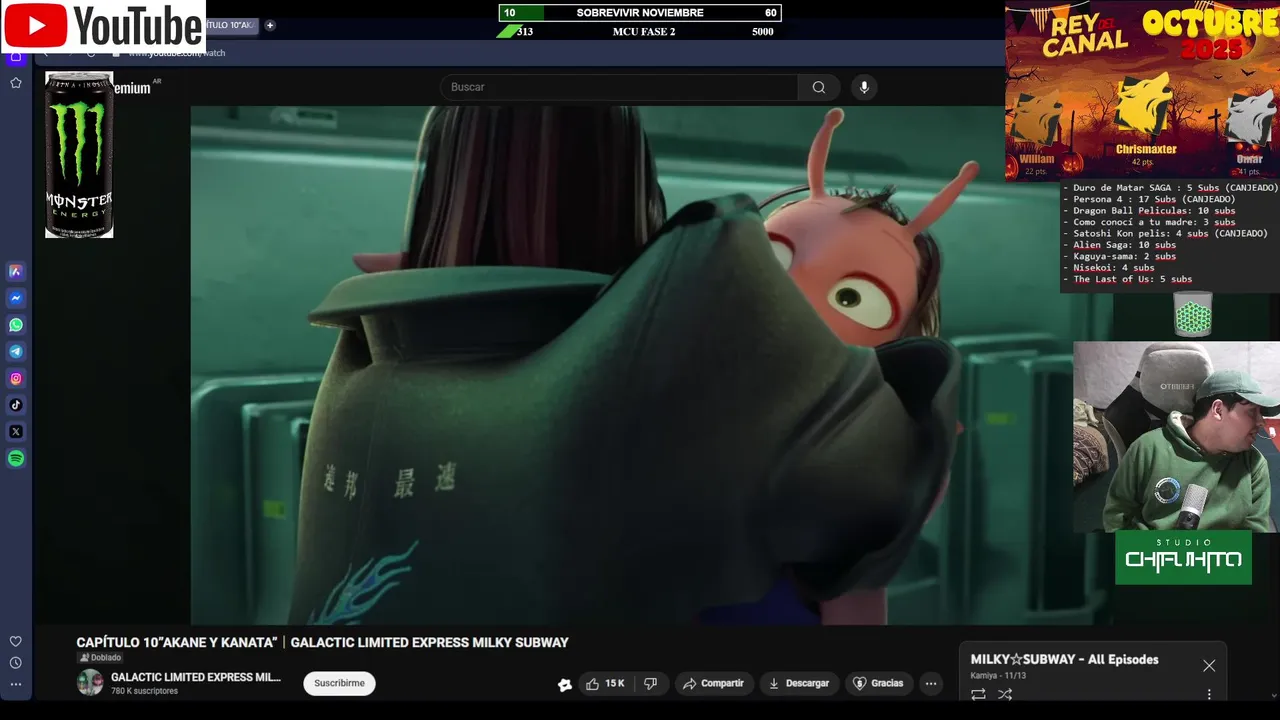This screenshot has height=720, width=1280.
Task: Open the sidebar three-dot more options
Action: coord(16,685)
